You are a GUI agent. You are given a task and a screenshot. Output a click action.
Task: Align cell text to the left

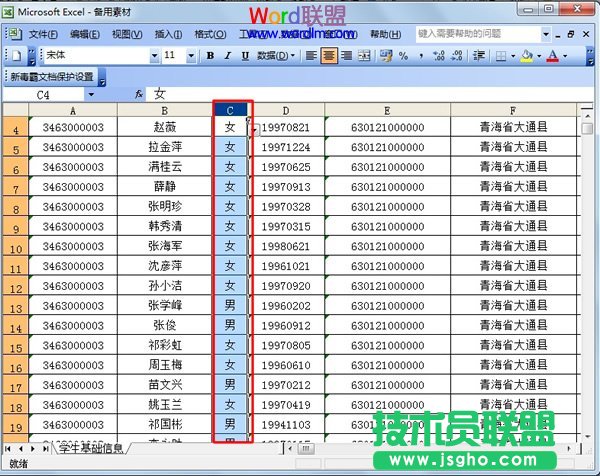coord(312,55)
